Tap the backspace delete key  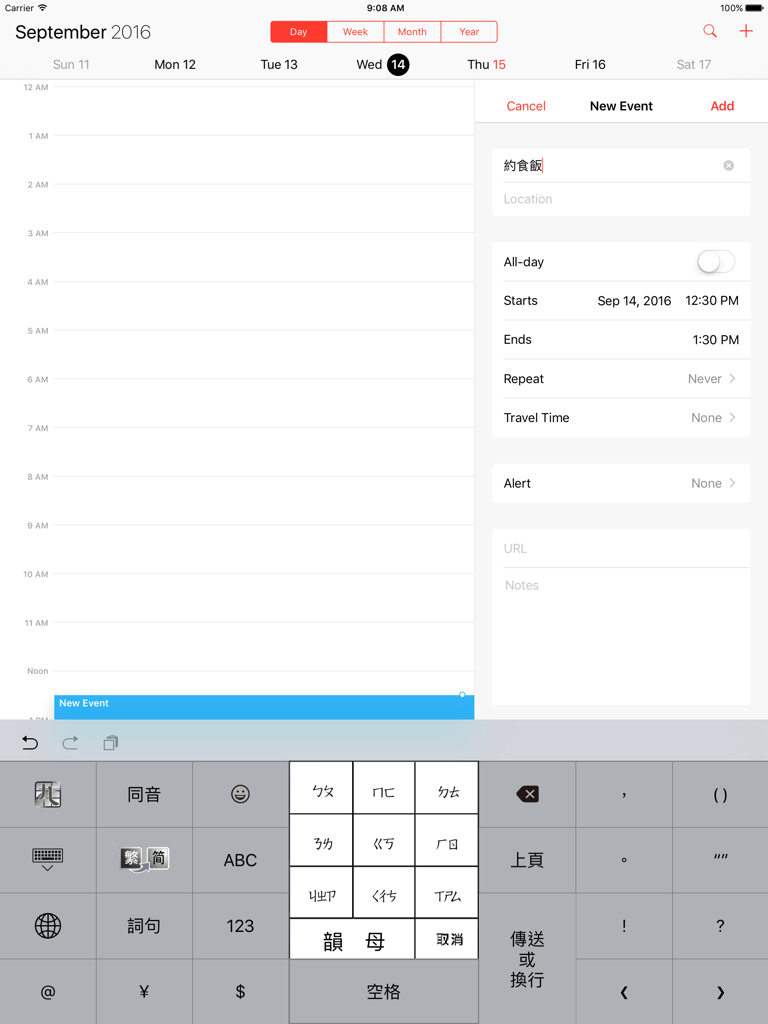click(x=527, y=794)
